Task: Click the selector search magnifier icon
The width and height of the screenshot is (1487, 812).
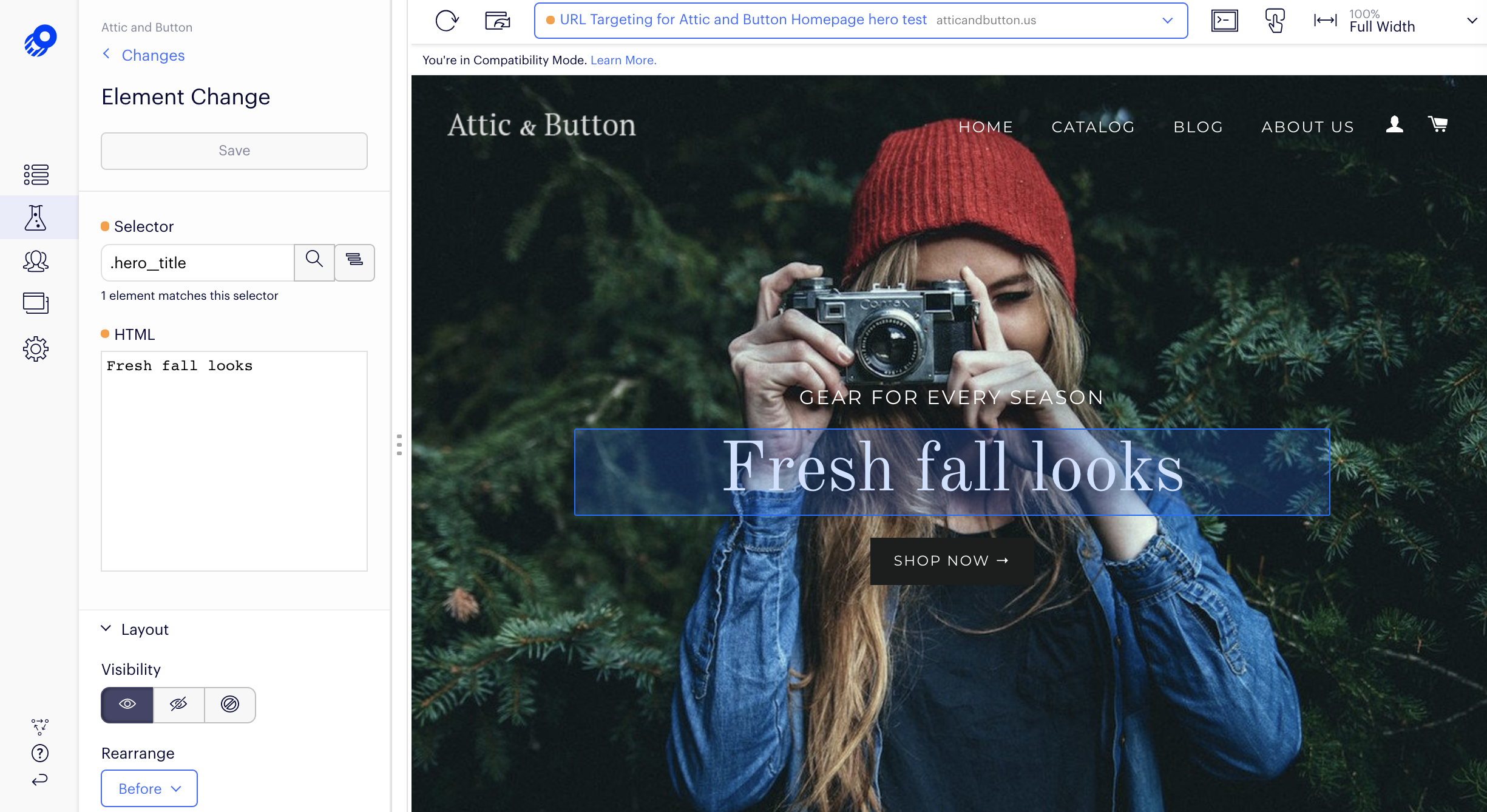Action: (314, 262)
